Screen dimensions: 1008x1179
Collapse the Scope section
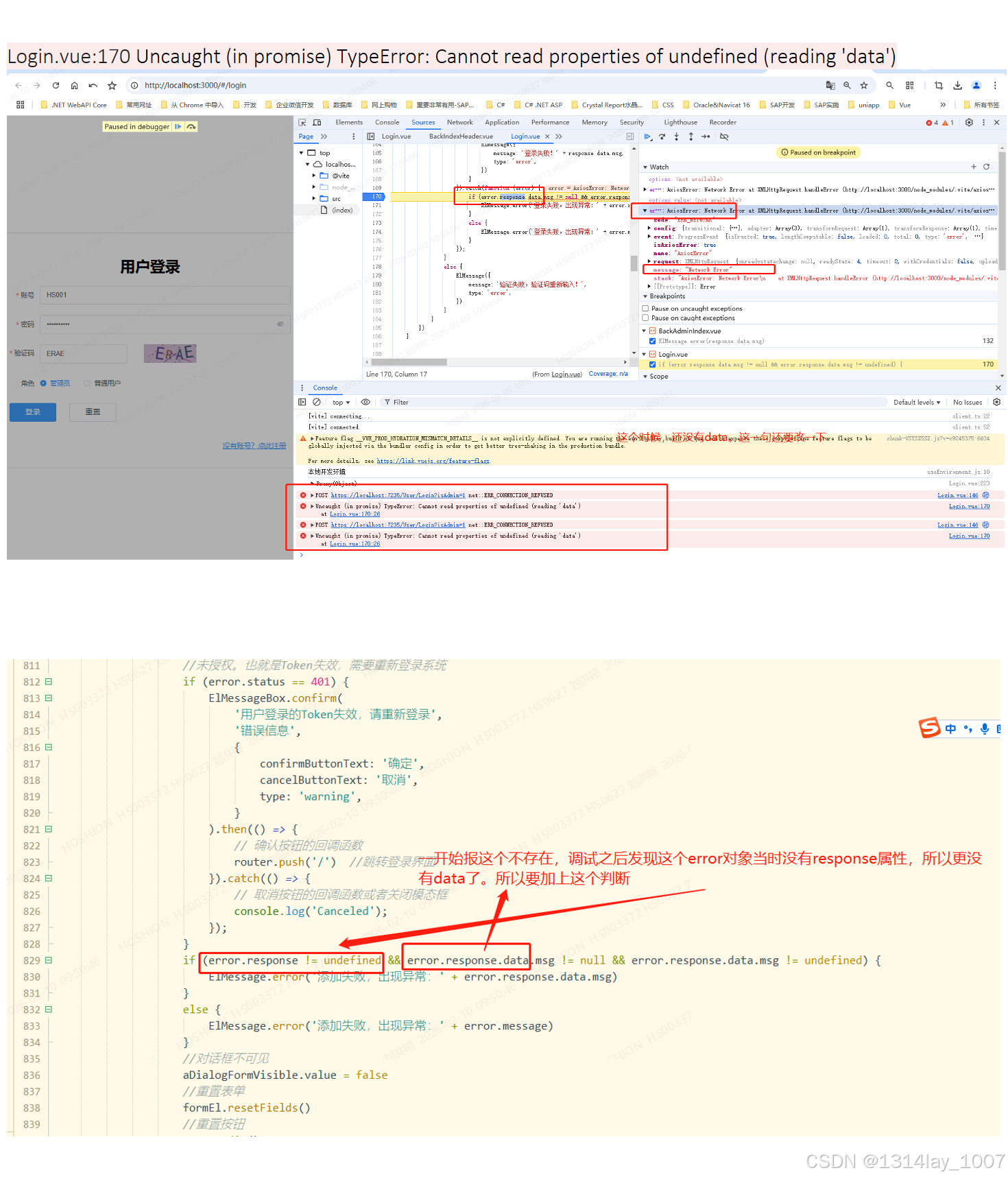[645, 376]
